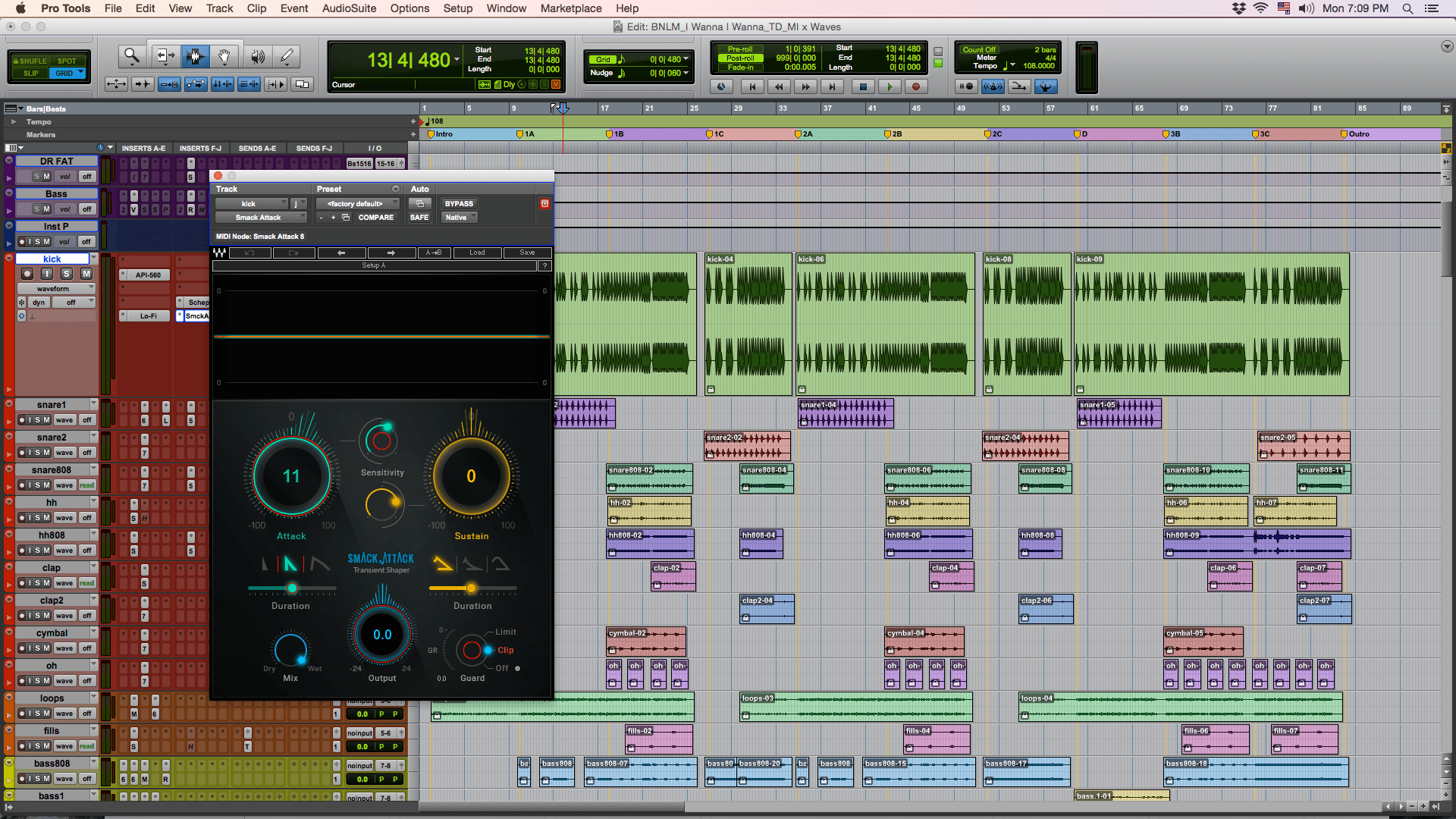This screenshot has width=1456, height=819.
Task: Open the Track menu
Action: [x=219, y=8]
